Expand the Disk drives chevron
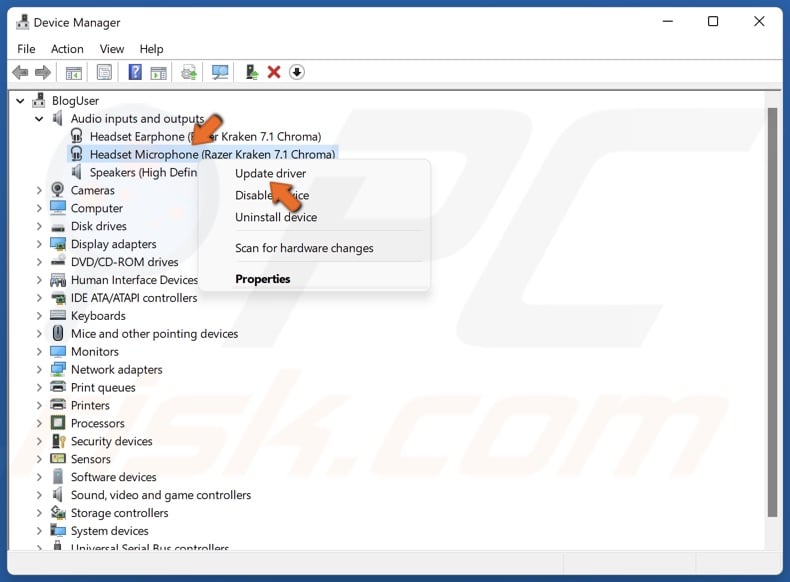Screen dimensions: 790x582 (x=39, y=226)
